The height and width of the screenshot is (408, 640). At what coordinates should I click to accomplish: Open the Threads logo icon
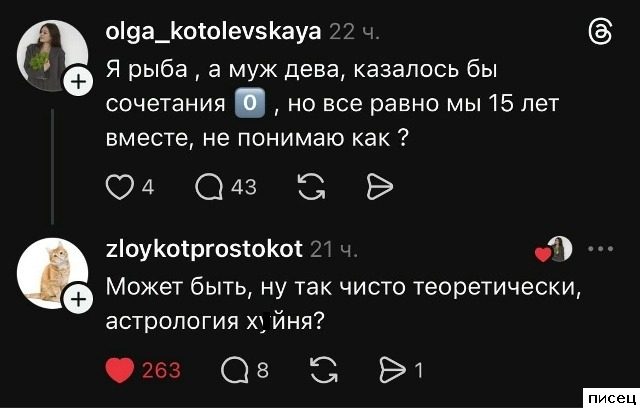pos(601,32)
